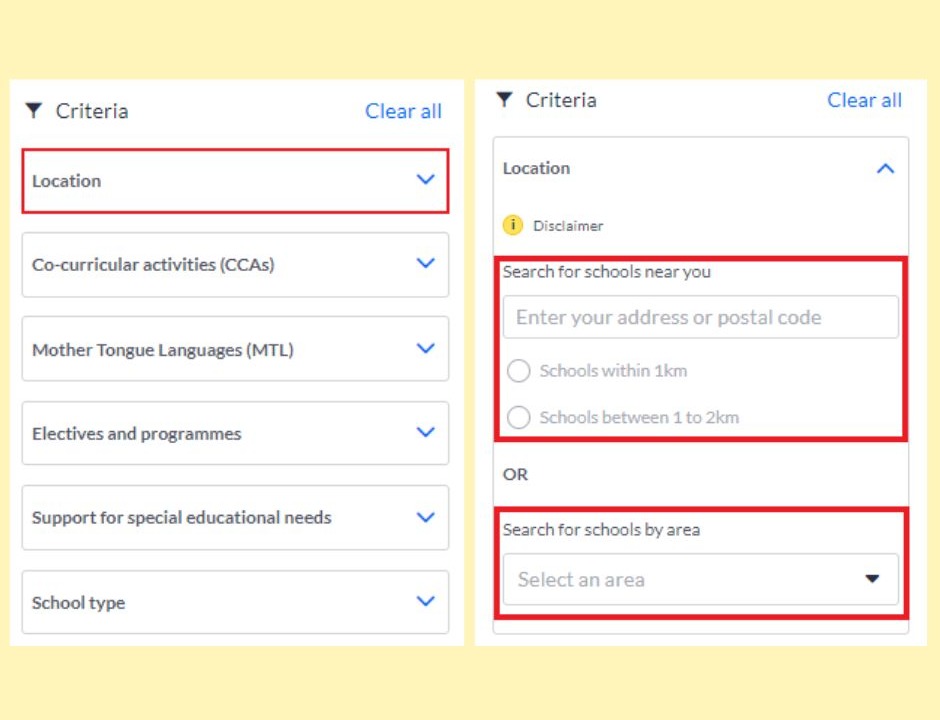Click the yellow Disclaimer info icon
This screenshot has width=940, height=720.
pos(513,225)
